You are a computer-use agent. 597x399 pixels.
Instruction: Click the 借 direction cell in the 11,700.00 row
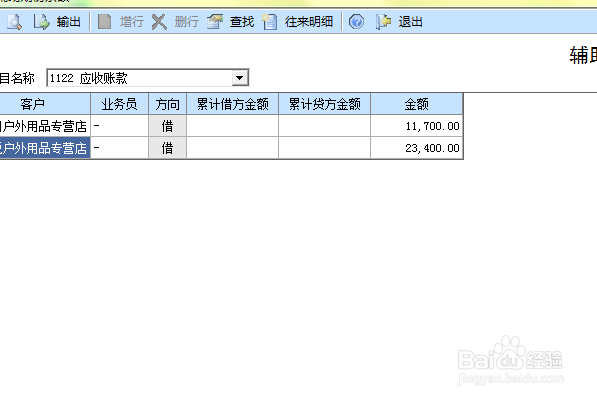click(x=167, y=126)
